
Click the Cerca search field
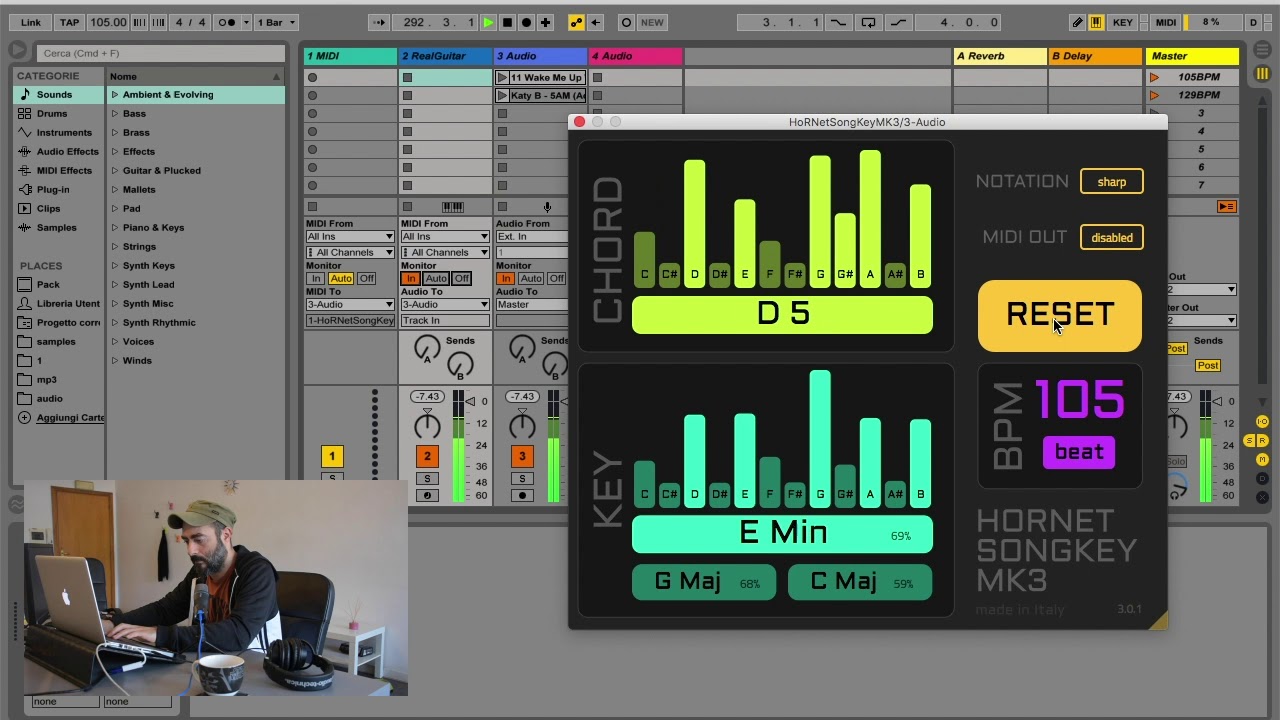[x=160, y=53]
